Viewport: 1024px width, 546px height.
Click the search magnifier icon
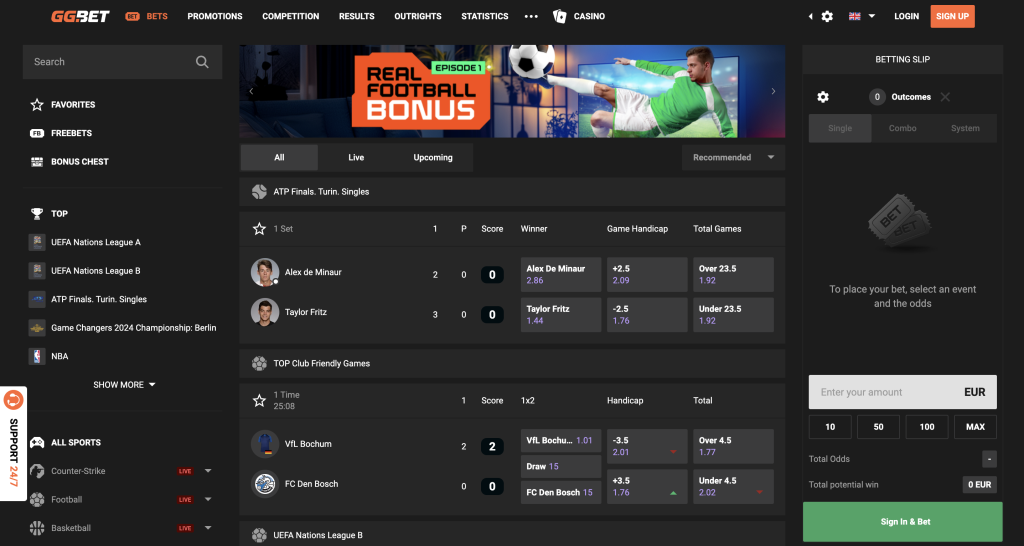[202, 62]
